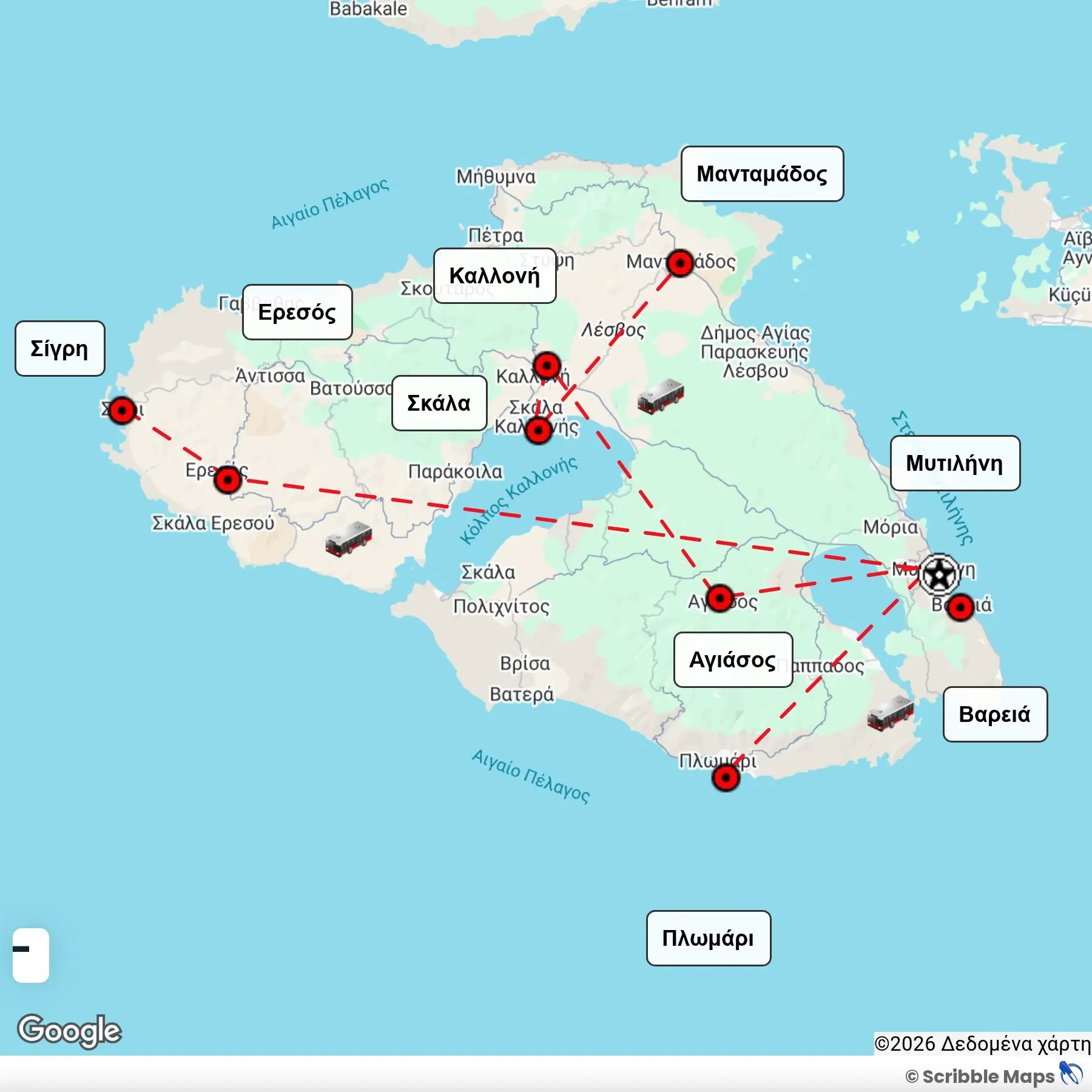Open the Scribble Maps attribution link
The height and width of the screenshot is (1092, 1092).
click(994, 1076)
